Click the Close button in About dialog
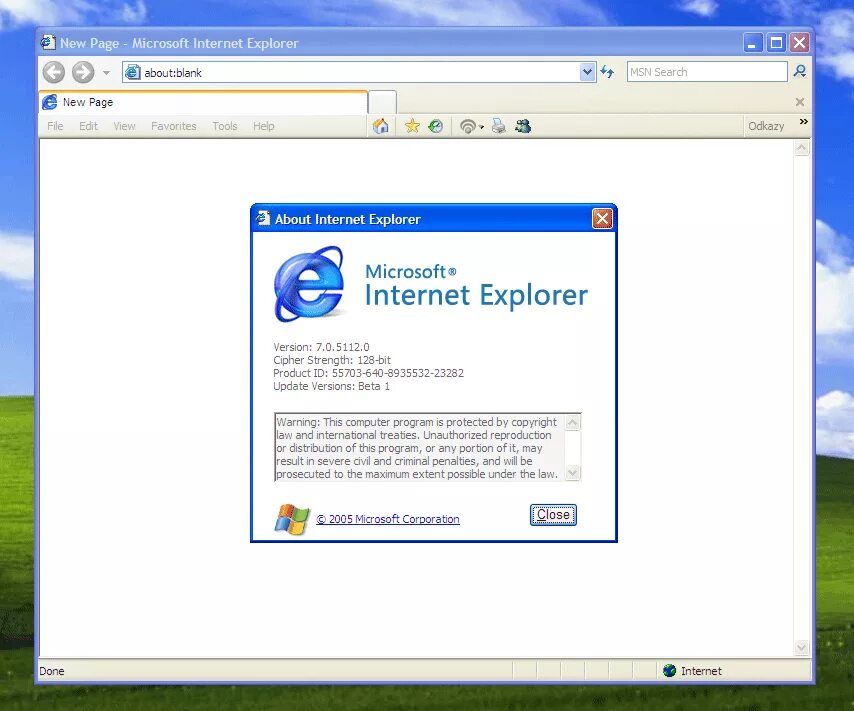Screen dimensions: 854x711 click(x=553, y=515)
